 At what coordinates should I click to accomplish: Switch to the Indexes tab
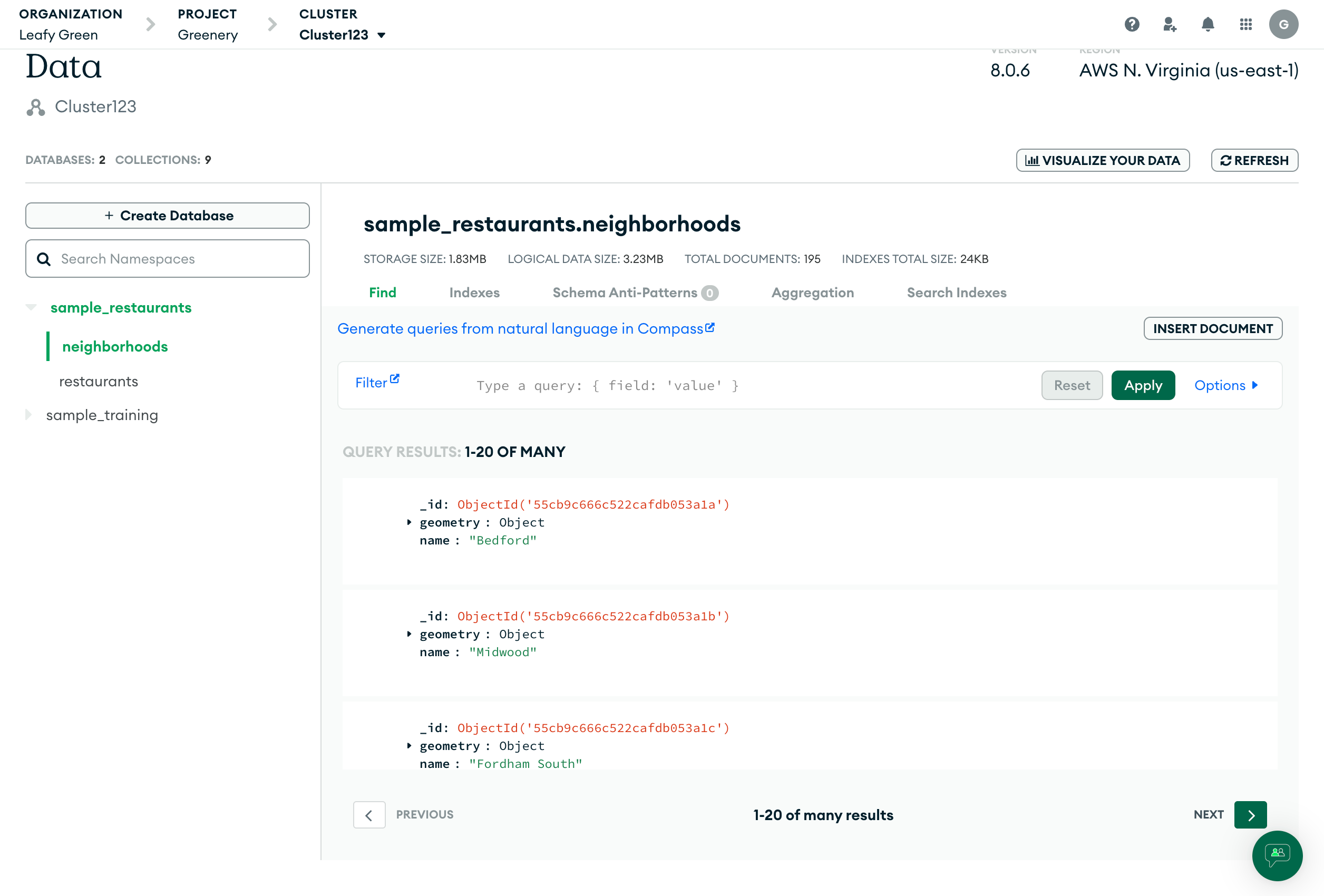coord(474,292)
